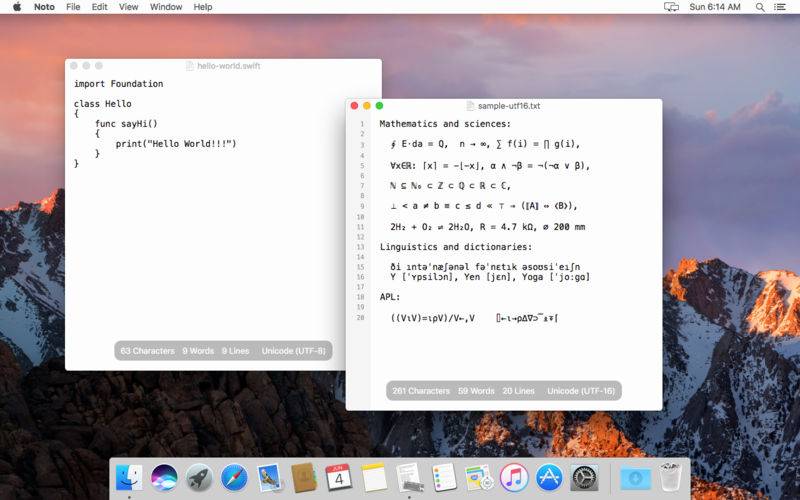The width and height of the screenshot is (800, 500).
Task: Open the Downloads folder in dock
Action: [x=635, y=479]
